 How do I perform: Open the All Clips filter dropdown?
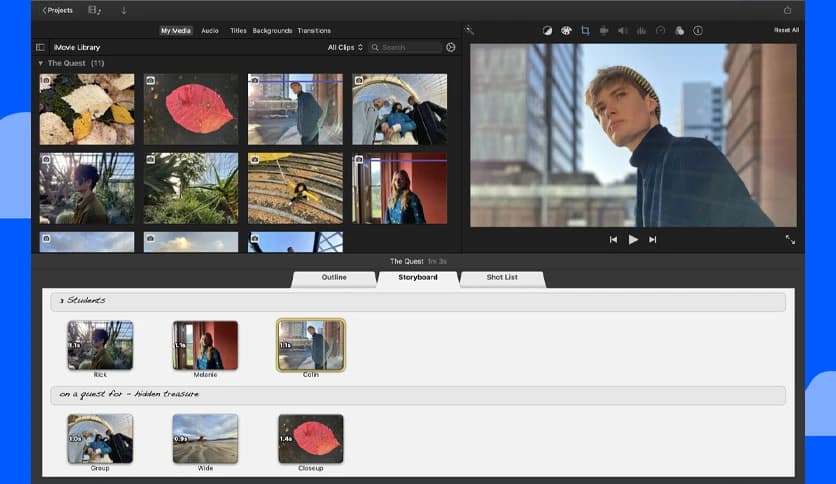coord(345,47)
